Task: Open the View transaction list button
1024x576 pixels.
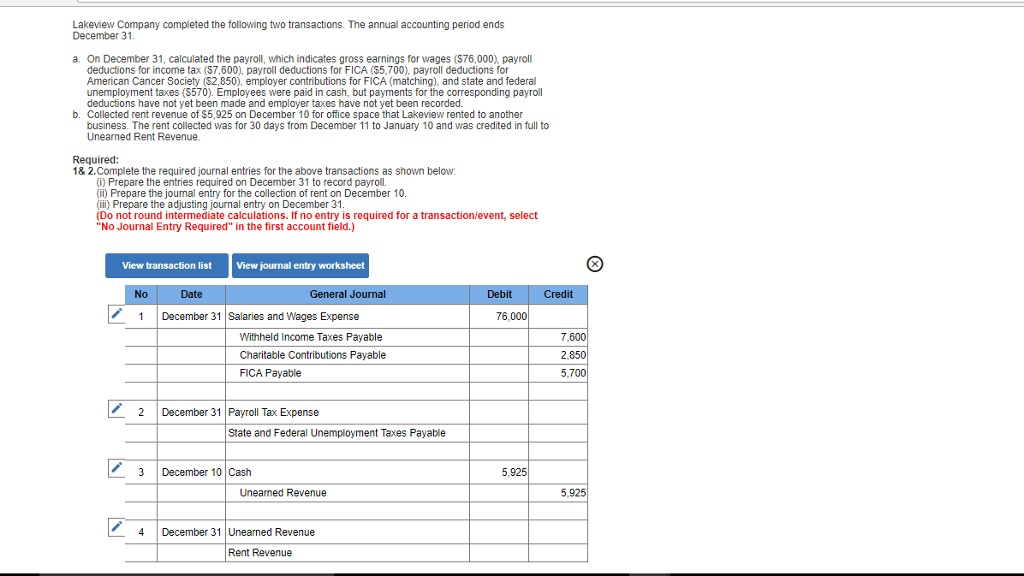Action: tap(167, 266)
